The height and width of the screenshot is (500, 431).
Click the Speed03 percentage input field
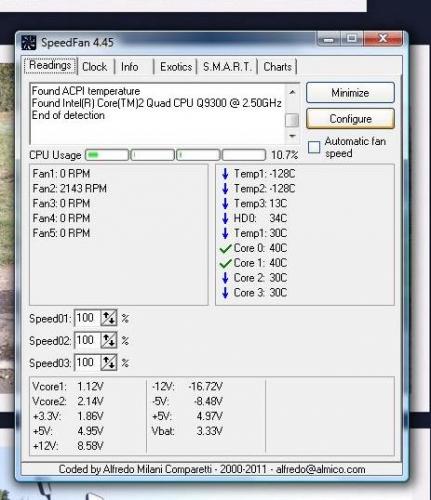[88, 362]
